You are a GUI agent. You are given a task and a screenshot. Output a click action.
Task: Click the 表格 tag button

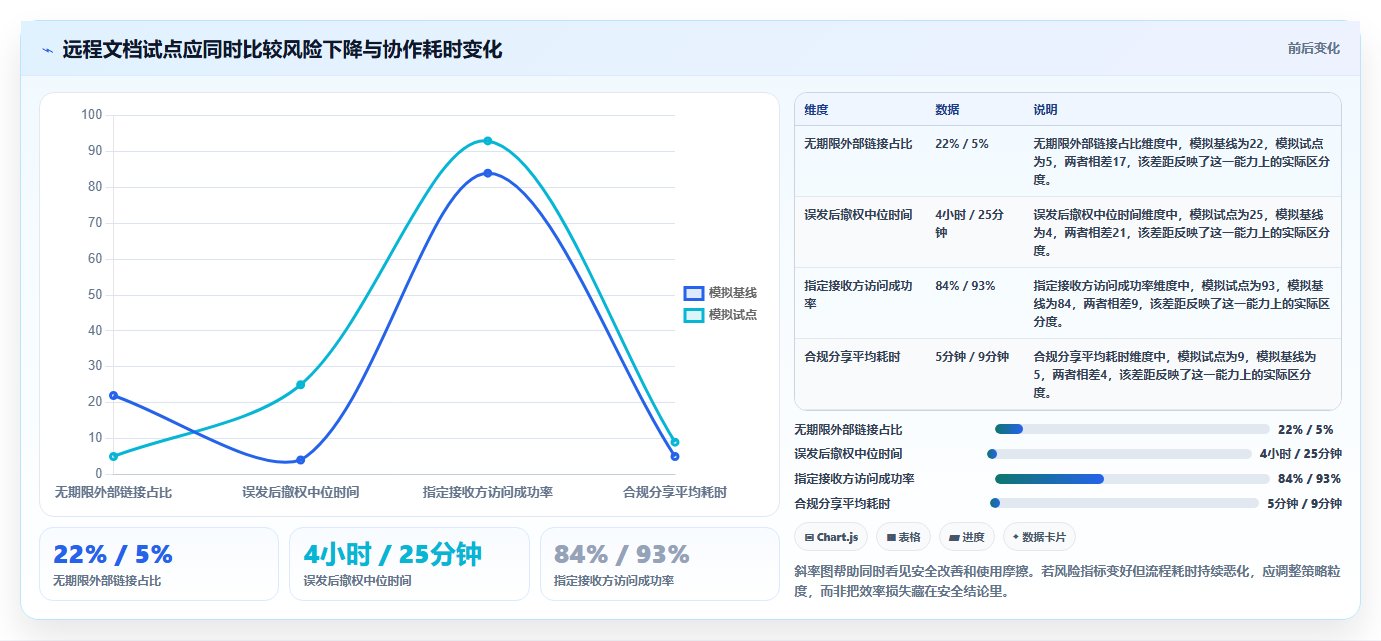(903, 537)
